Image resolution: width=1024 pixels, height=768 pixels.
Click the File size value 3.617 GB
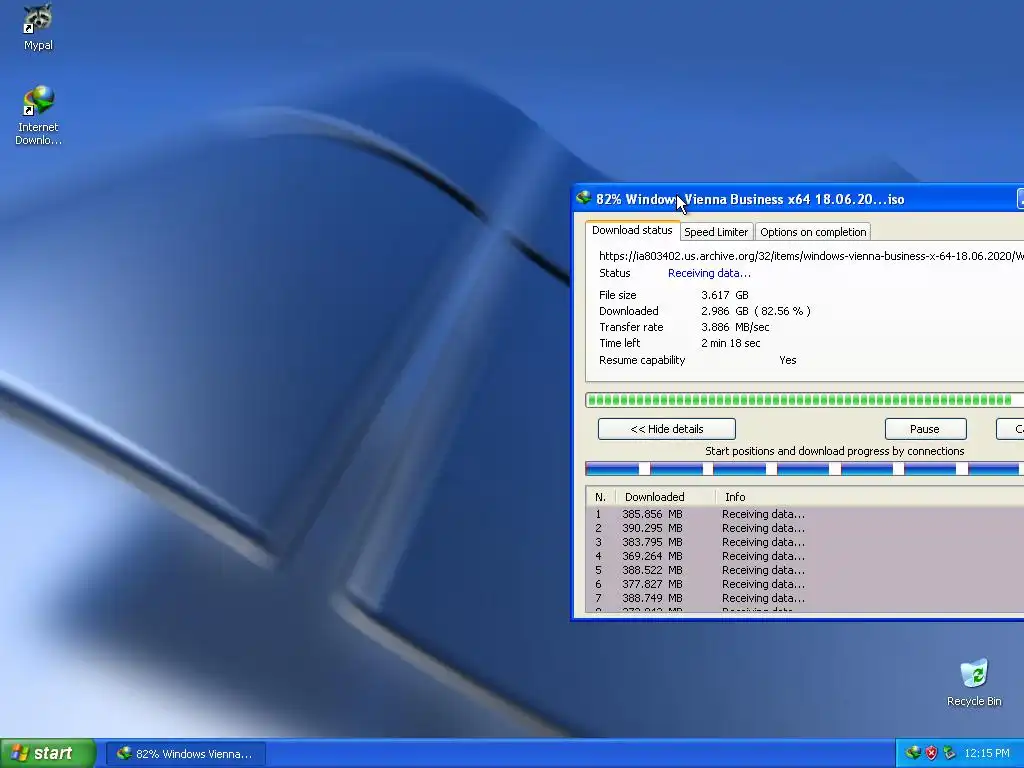[725, 295]
